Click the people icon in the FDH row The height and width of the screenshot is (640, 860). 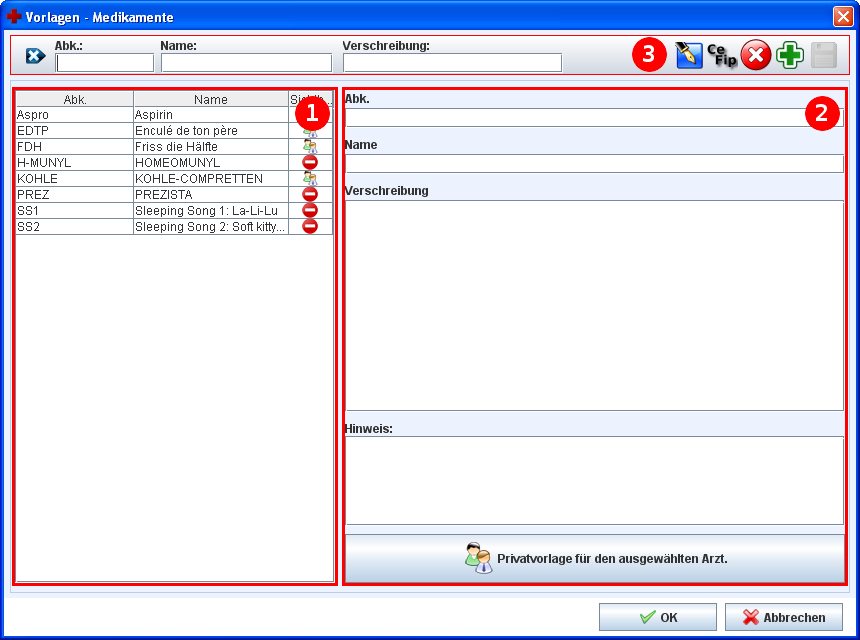point(310,146)
